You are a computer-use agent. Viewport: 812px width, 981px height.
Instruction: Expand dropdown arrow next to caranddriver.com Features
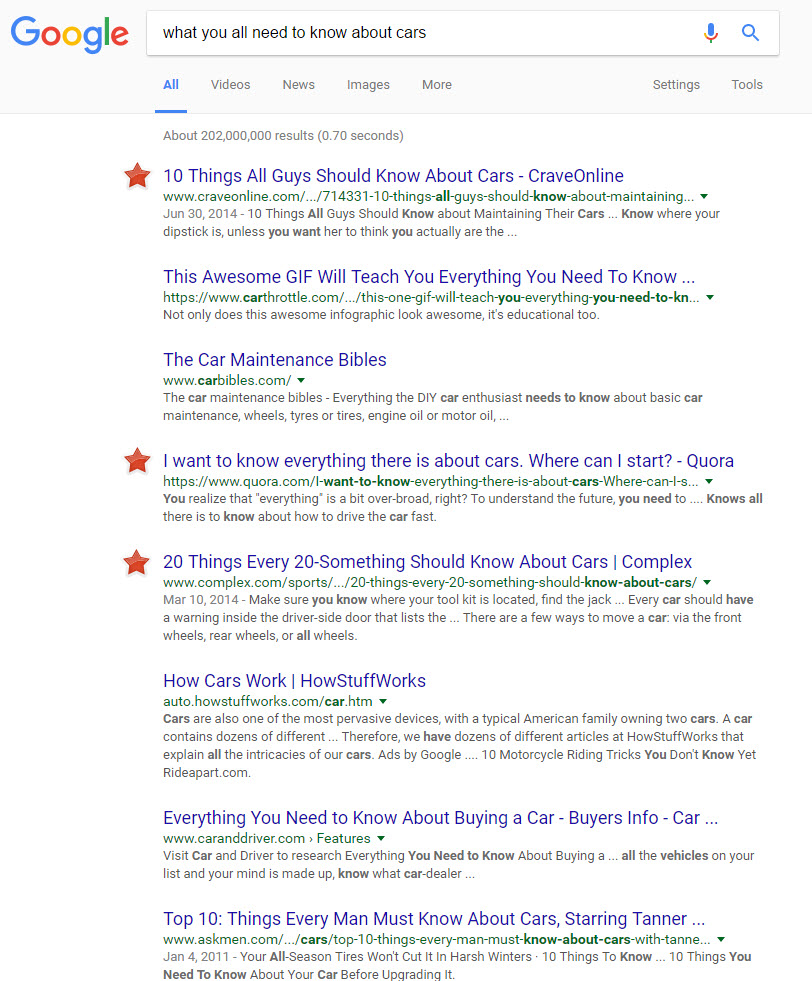pyautogui.click(x=381, y=838)
